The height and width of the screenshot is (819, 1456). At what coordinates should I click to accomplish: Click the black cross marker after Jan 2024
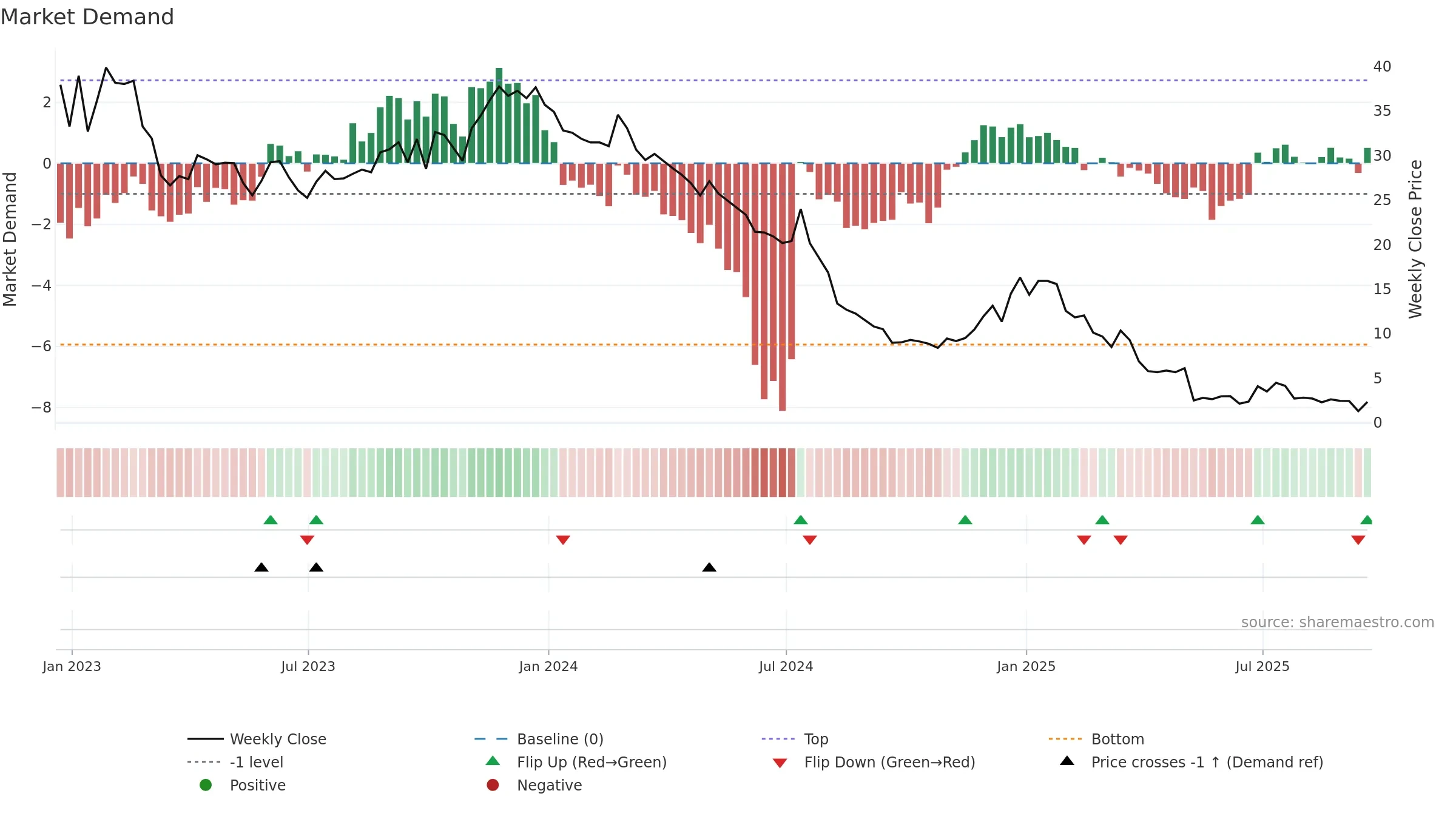(x=709, y=567)
